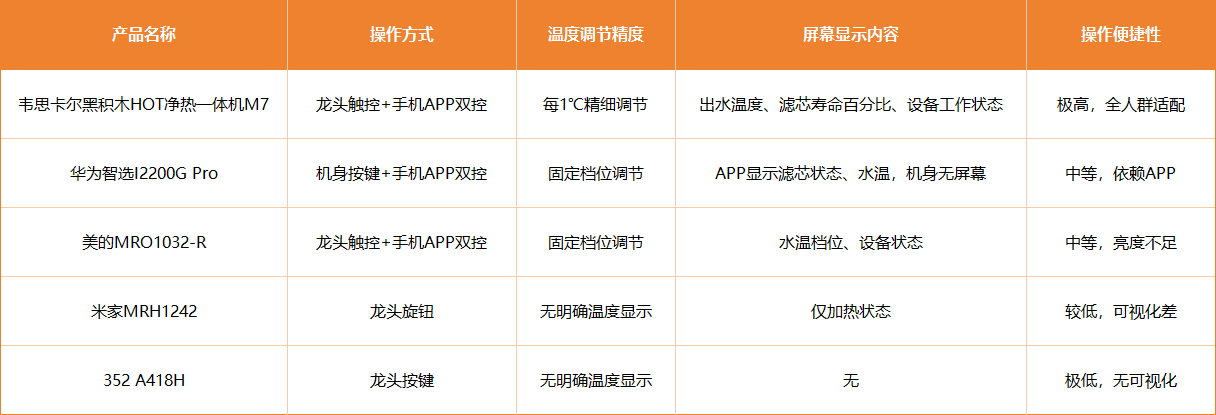Image resolution: width=1216 pixels, height=415 pixels.
Task: Select the 机身按键+手机APP双控 cell
Action: (401, 173)
